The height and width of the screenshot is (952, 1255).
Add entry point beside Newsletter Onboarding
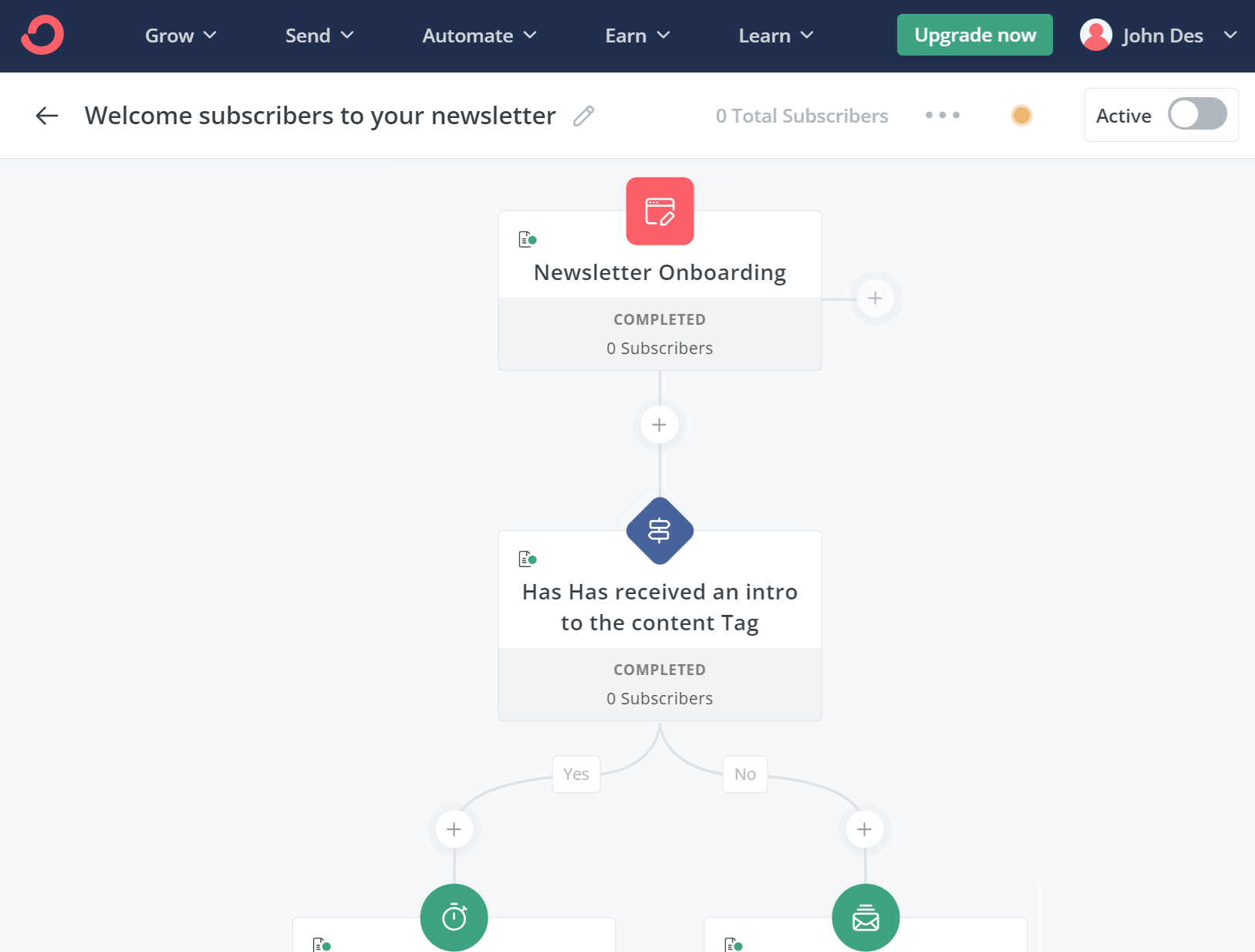(x=875, y=299)
